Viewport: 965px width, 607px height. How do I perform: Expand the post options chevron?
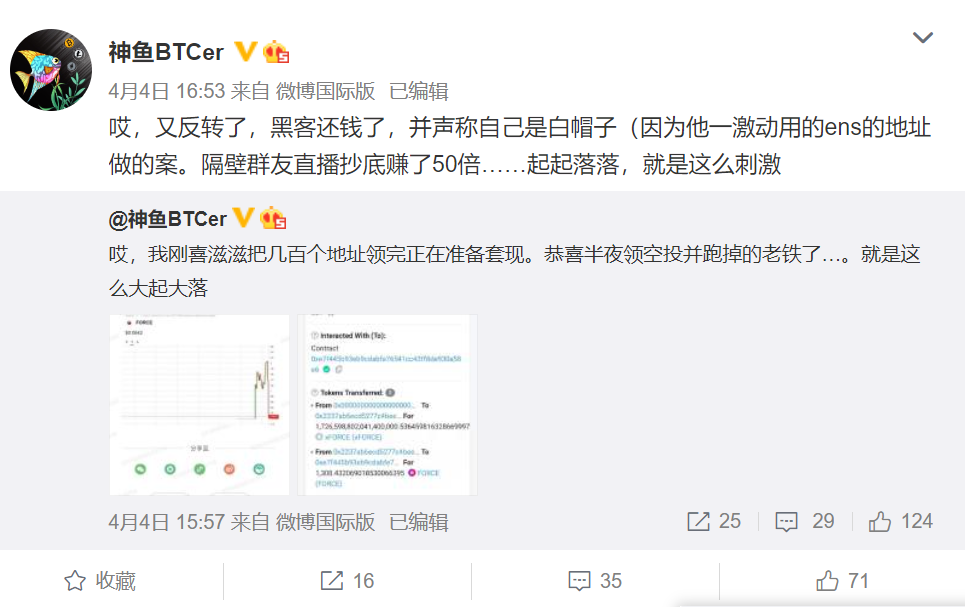[x=922, y=38]
